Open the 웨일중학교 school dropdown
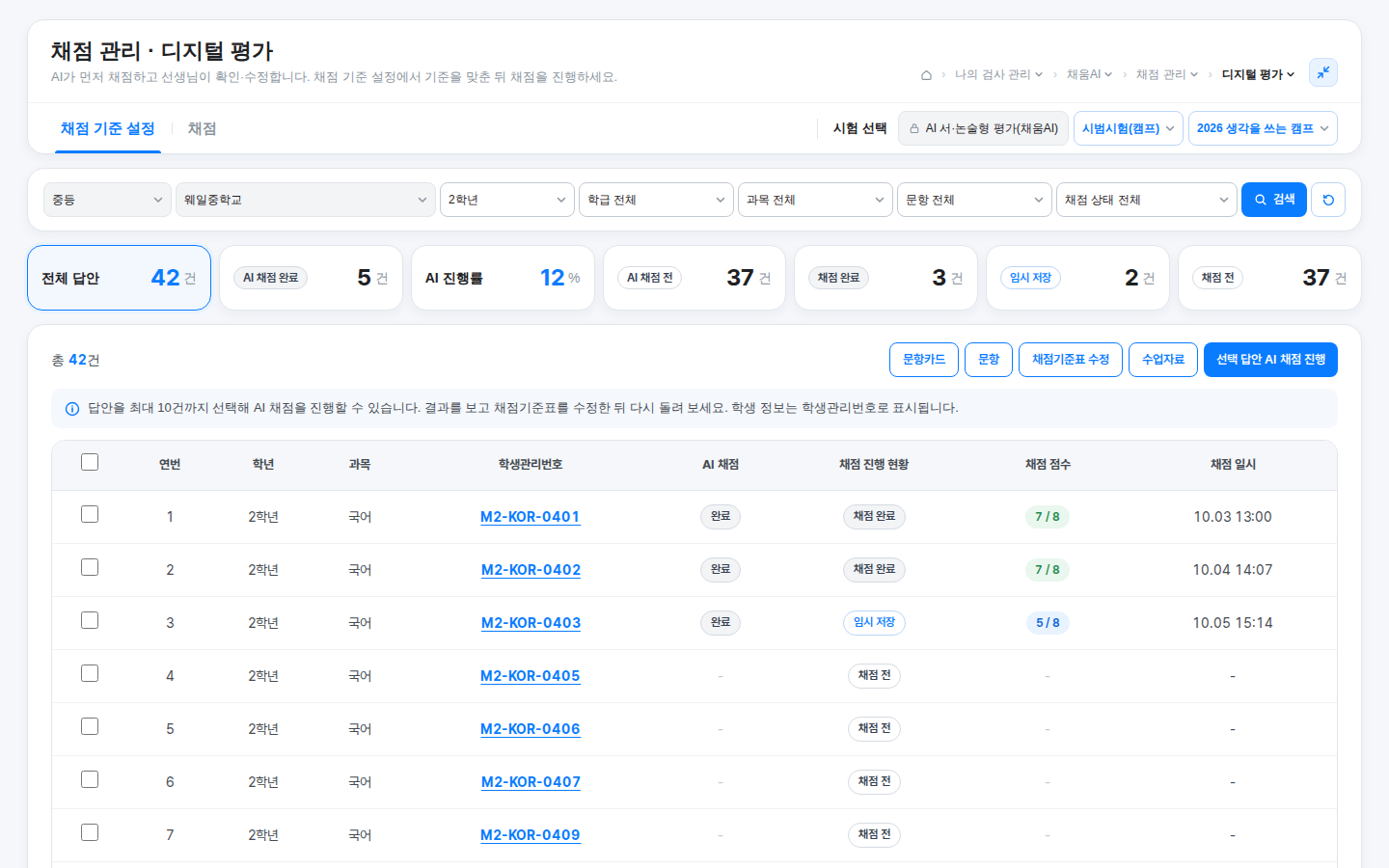Screen dimensions: 1389x868 click(305, 200)
